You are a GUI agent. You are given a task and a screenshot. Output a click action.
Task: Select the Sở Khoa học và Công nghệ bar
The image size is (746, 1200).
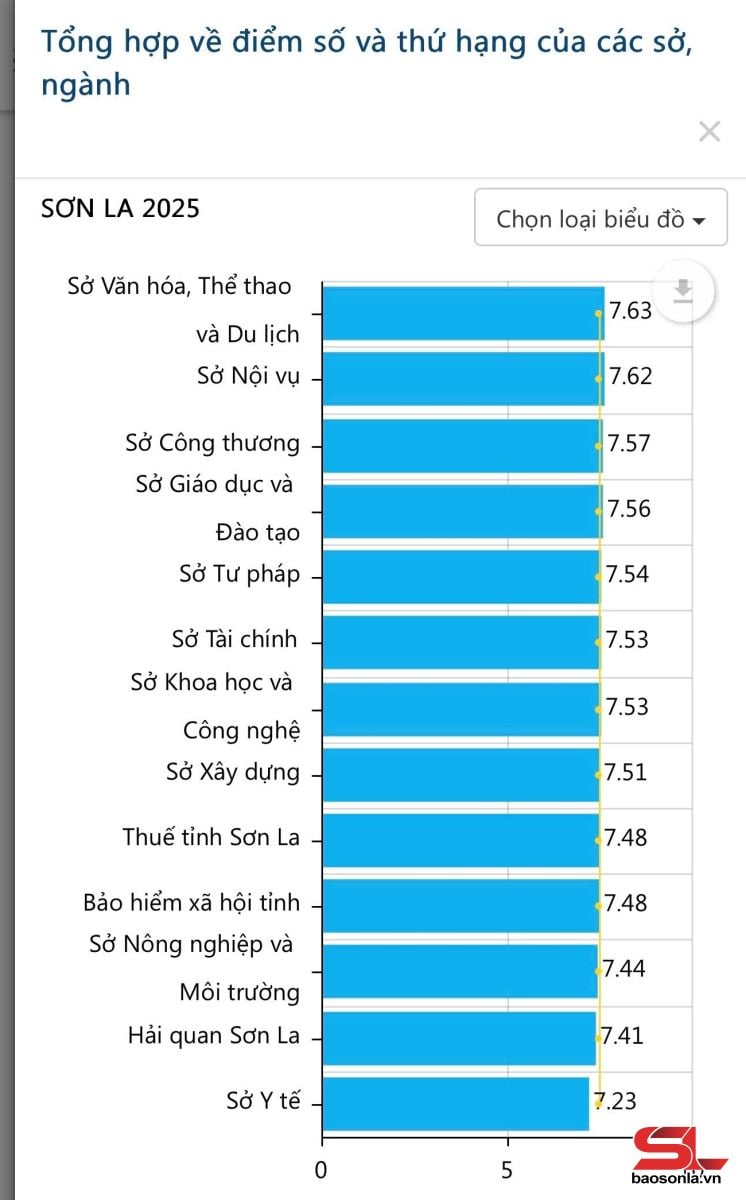tap(461, 708)
